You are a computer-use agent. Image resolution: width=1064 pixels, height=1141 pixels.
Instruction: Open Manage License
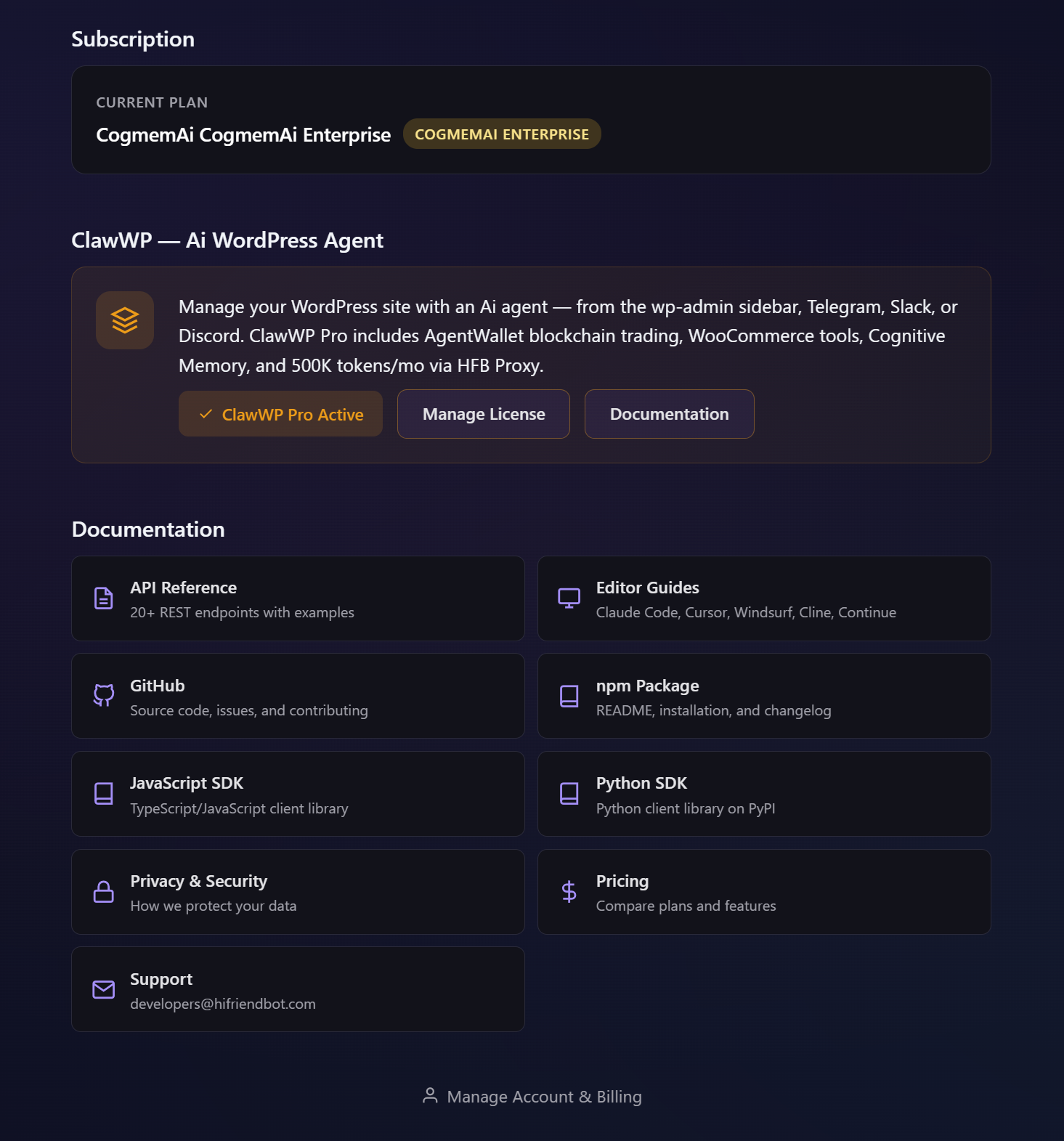click(x=484, y=414)
